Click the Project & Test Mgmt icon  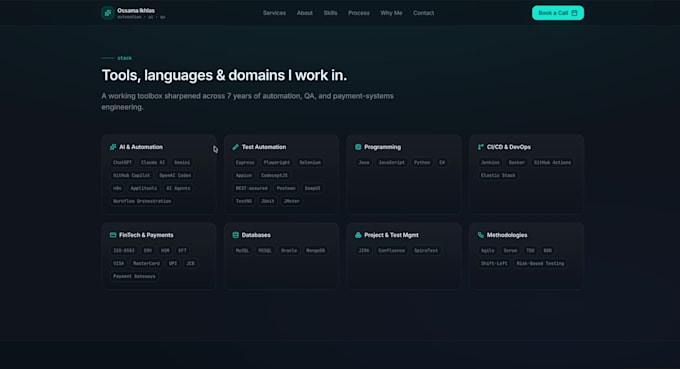tap(358, 235)
